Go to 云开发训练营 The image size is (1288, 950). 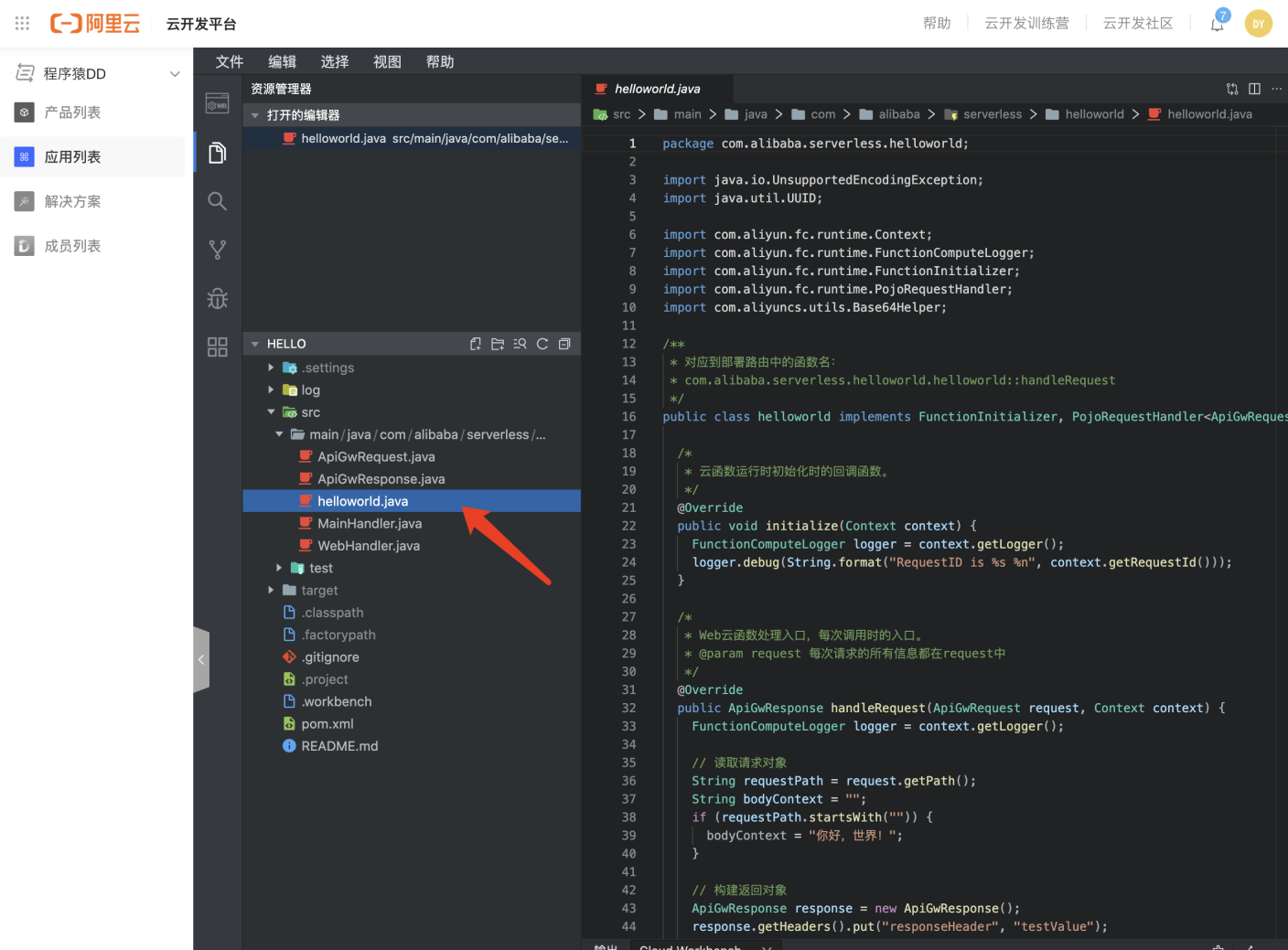coord(1026,24)
